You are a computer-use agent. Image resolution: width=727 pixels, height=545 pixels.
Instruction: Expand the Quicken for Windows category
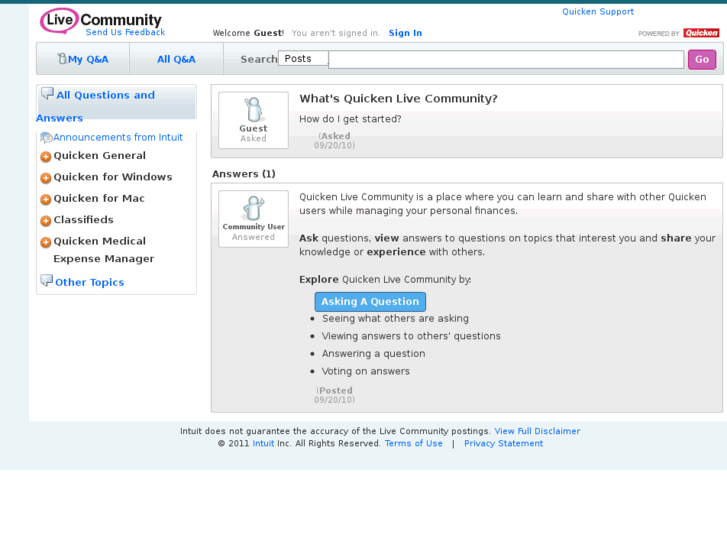[45, 178]
